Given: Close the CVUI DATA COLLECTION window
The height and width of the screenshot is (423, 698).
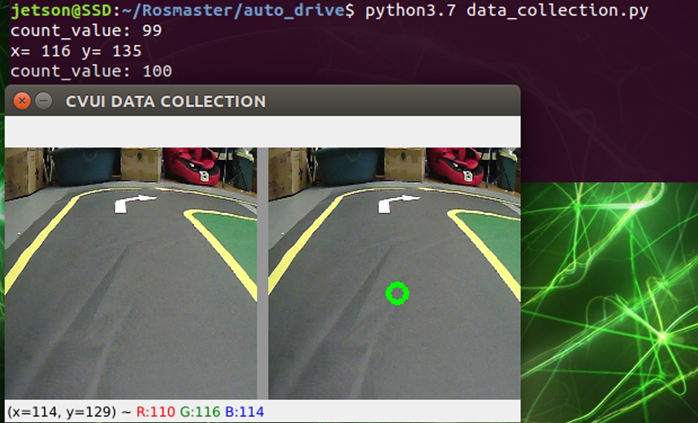Looking at the screenshot, I should [x=20, y=101].
